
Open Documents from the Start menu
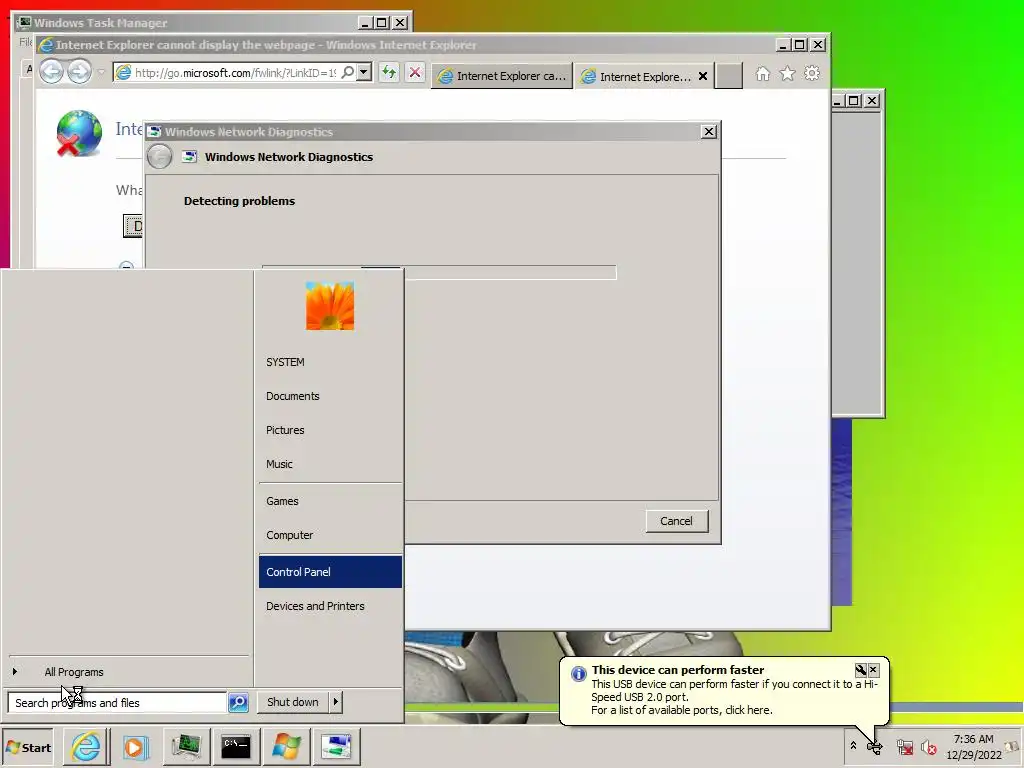pos(293,396)
